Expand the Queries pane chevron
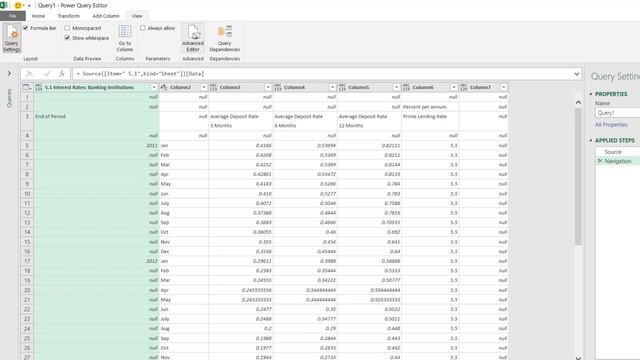Image resolution: width=640 pixels, height=360 pixels. (x=9, y=73)
